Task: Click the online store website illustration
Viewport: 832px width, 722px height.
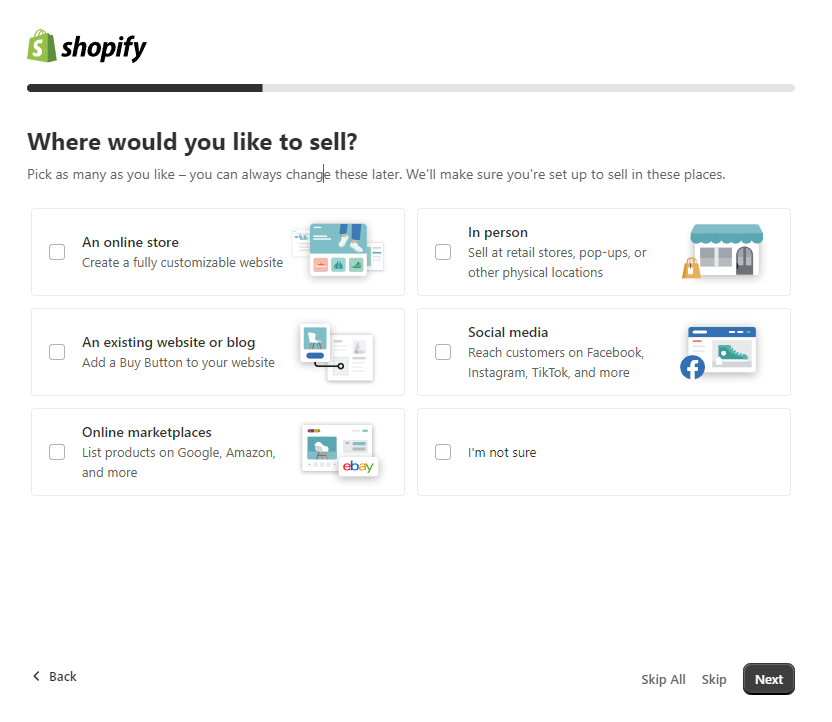Action: [338, 250]
